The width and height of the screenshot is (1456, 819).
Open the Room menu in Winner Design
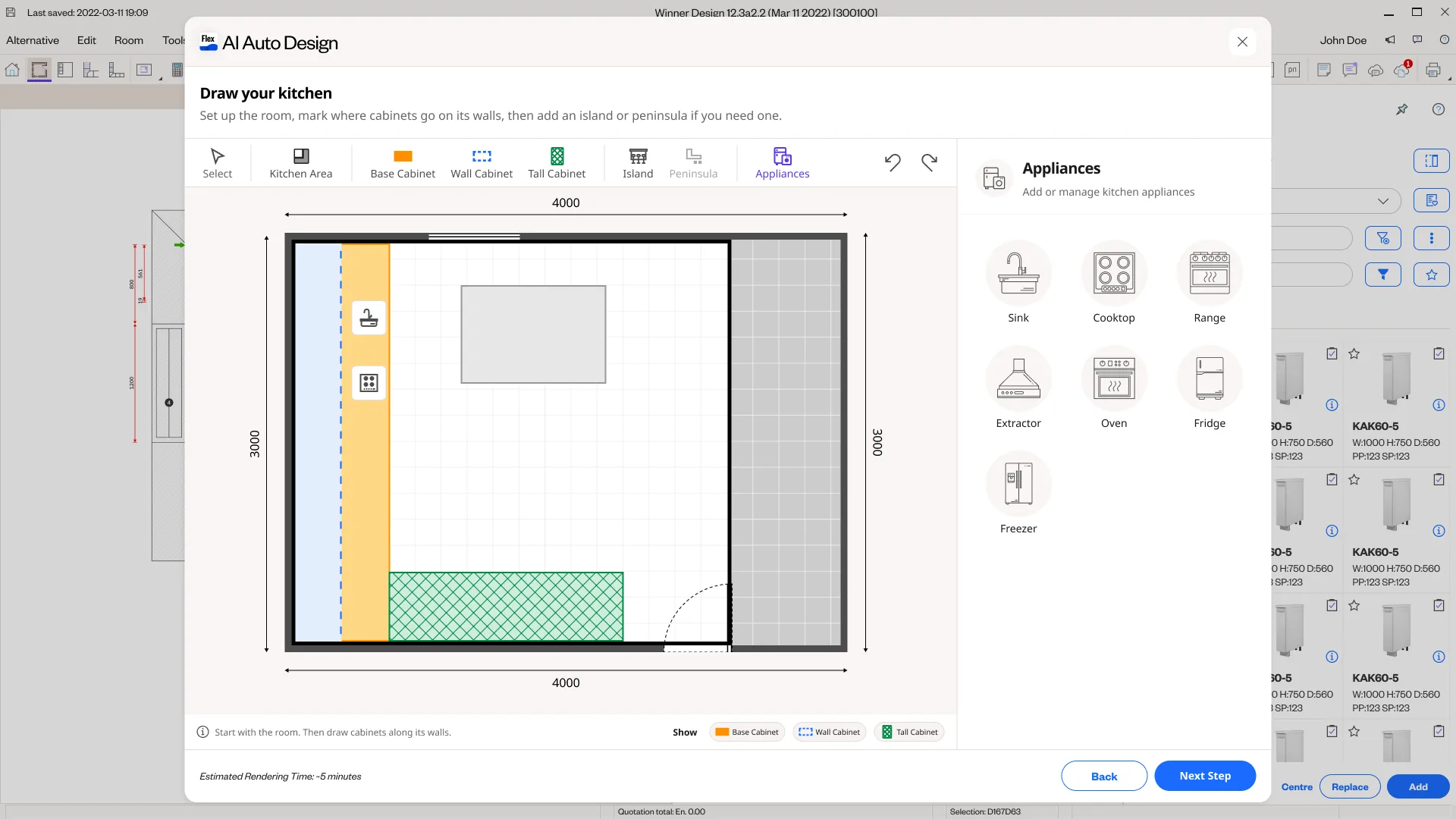tap(129, 40)
